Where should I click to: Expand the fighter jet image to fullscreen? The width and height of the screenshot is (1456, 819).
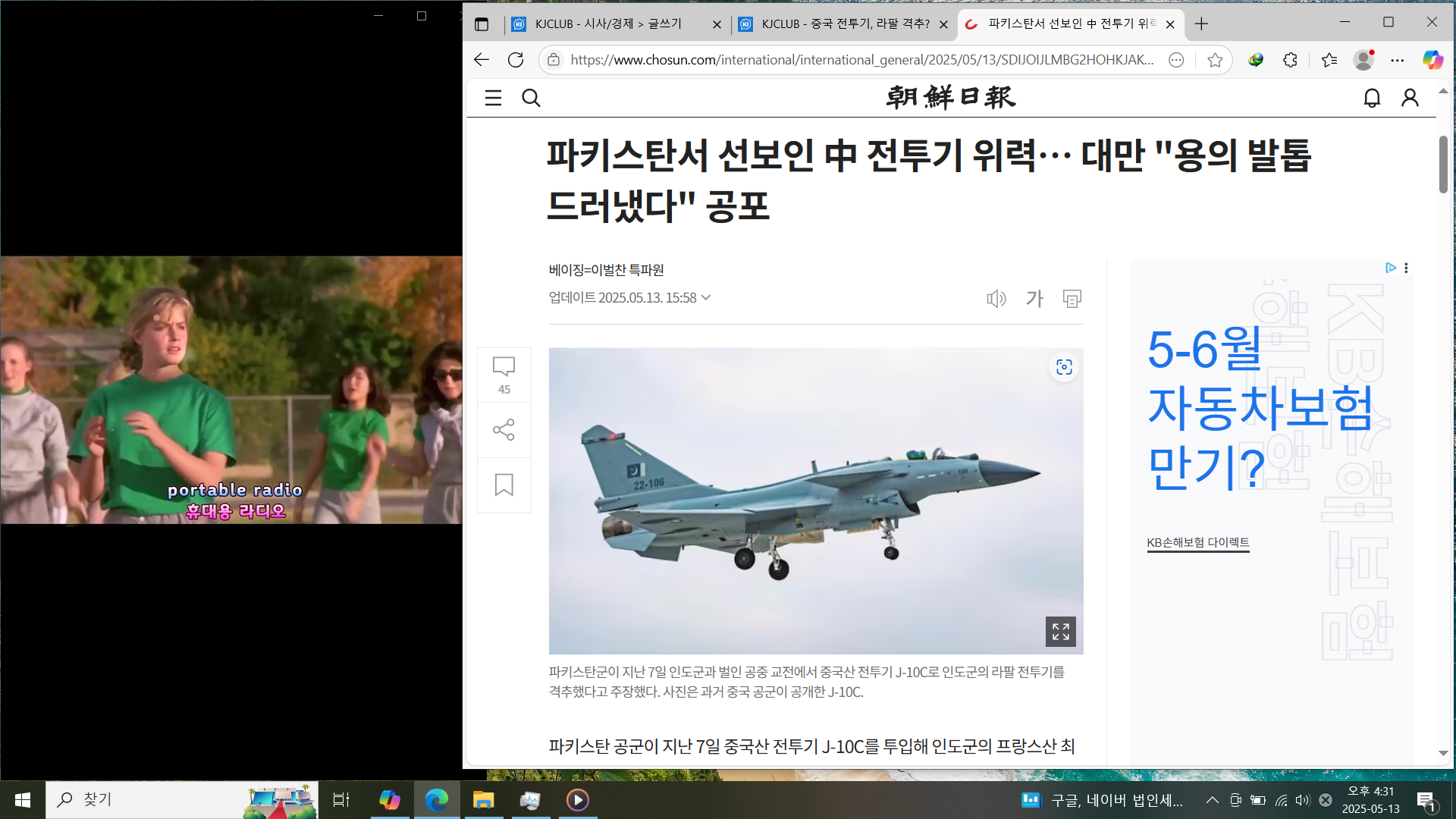[x=1060, y=632]
